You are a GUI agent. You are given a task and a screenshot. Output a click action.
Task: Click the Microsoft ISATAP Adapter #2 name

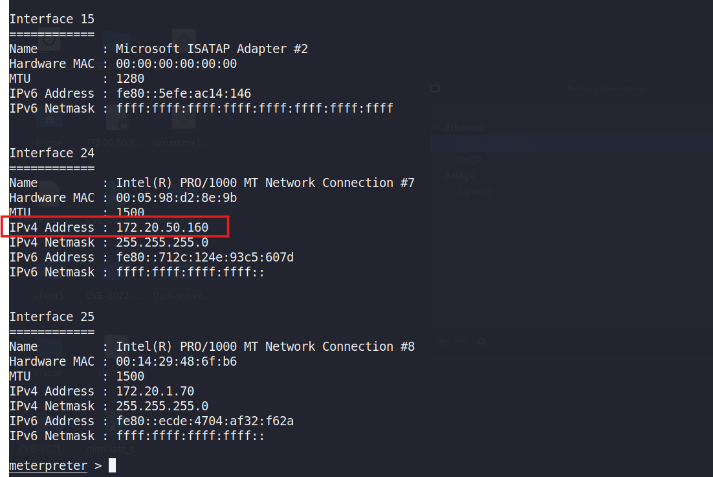(x=211, y=49)
